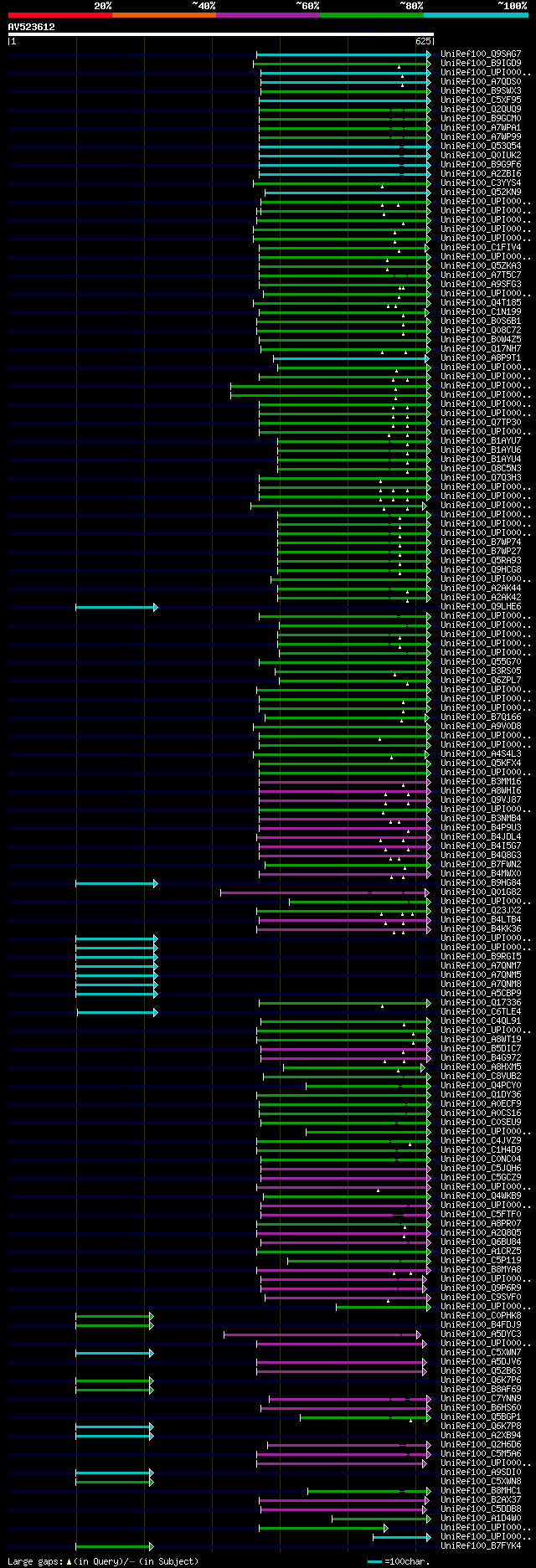Select the UniRef100_Q4PCY0 label
Viewport: 536px width, 1568px height.
click(481, 1086)
